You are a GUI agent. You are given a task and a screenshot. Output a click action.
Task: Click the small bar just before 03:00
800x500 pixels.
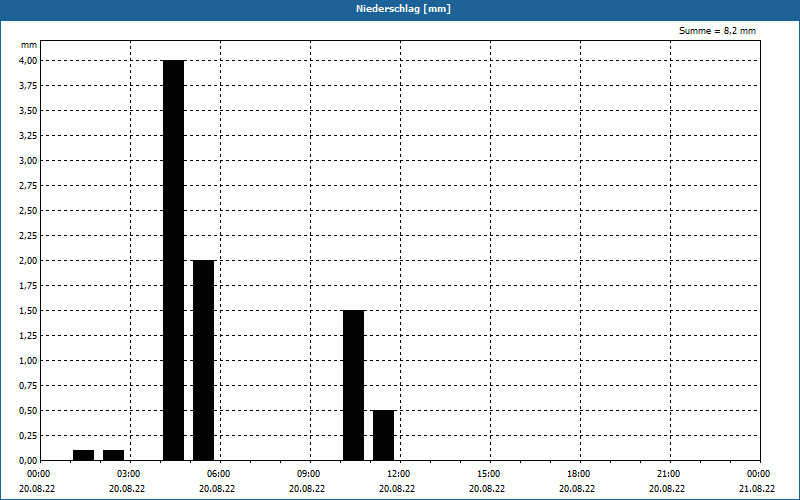coord(113,455)
